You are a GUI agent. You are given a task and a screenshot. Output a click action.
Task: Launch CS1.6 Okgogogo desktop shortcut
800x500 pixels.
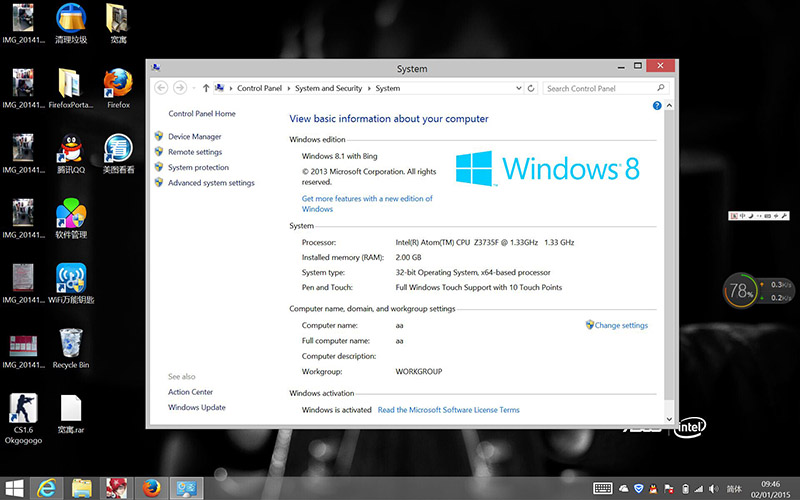tap(23, 418)
